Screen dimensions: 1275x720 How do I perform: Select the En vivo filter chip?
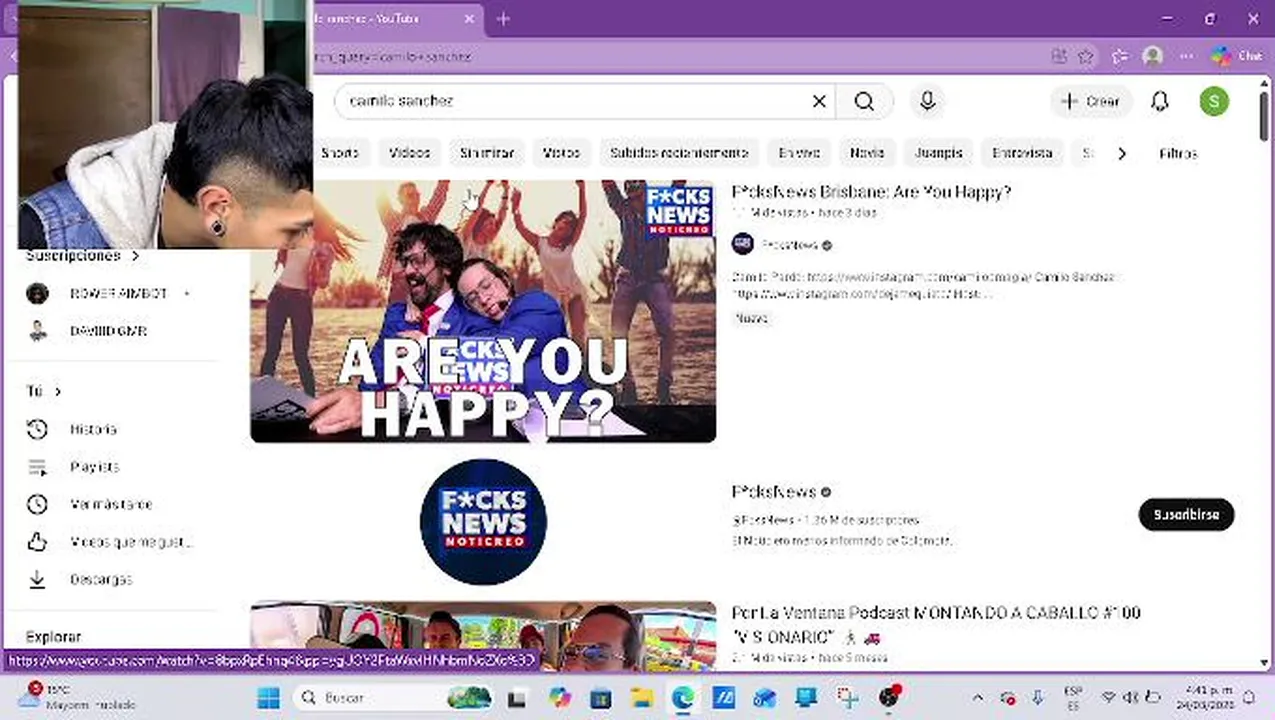tap(799, 153)
